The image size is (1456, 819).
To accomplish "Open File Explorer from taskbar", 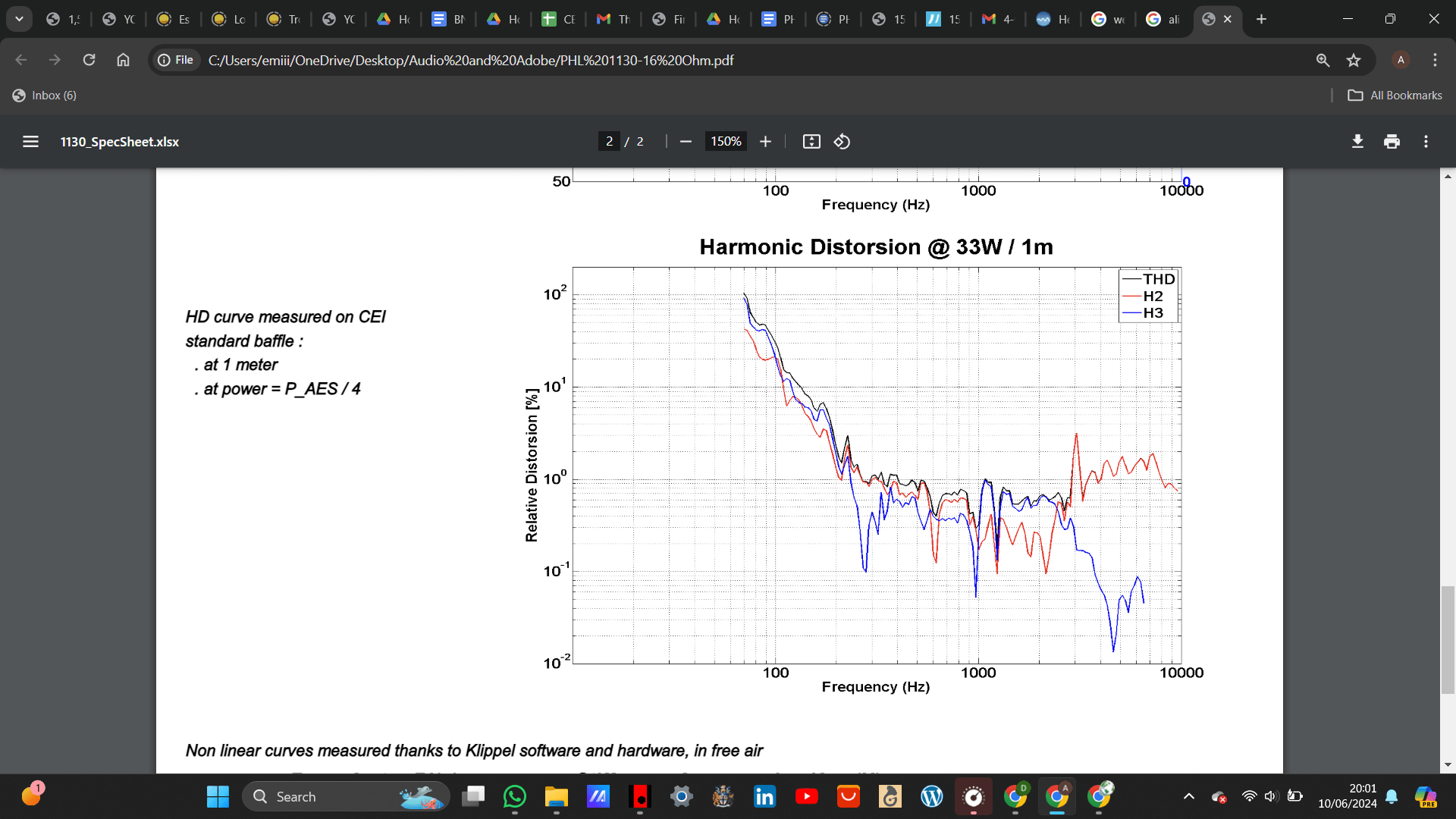I will 557,796.
